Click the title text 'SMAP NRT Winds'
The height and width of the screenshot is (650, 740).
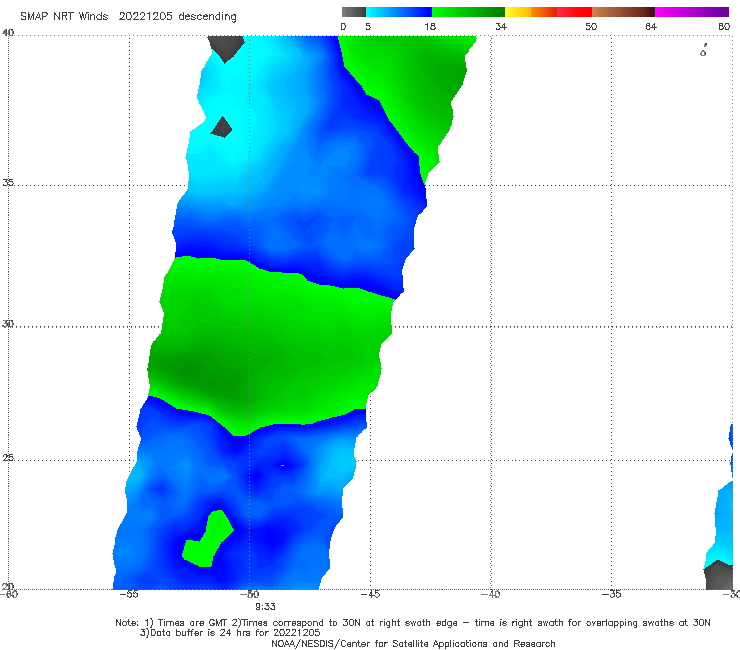tap(64, 16)
